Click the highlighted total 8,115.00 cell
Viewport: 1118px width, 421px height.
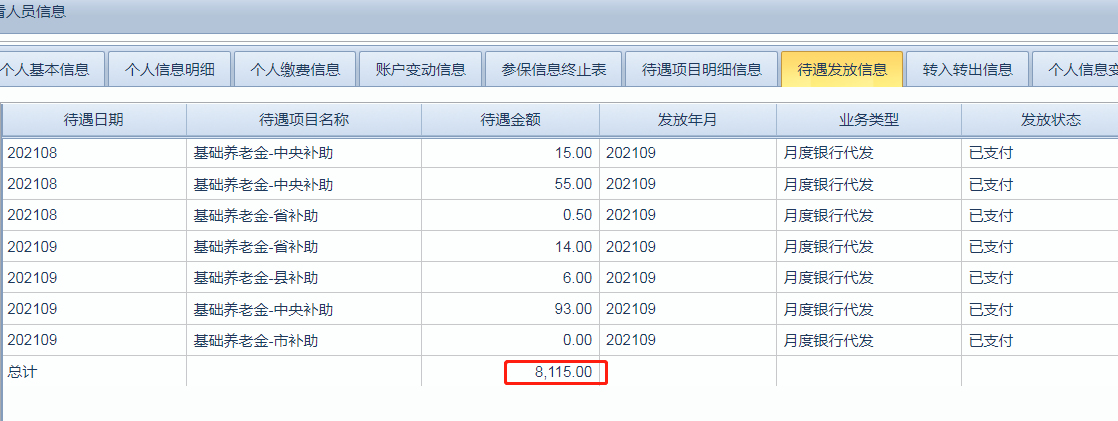(x=556, y=372)
